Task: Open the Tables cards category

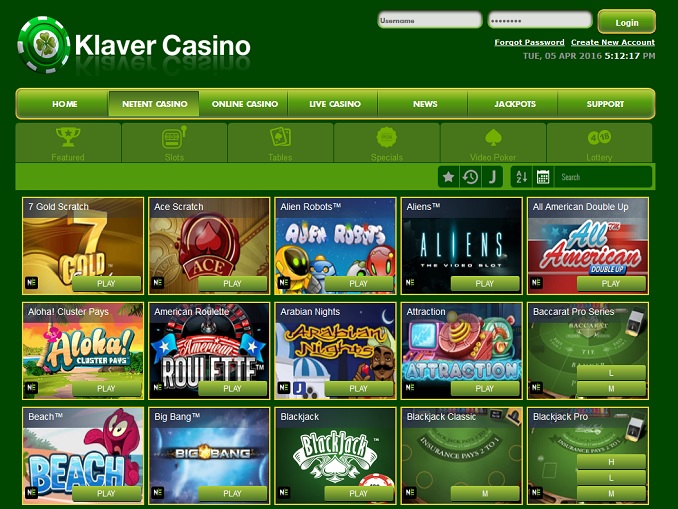Action: tap(280, 143)
